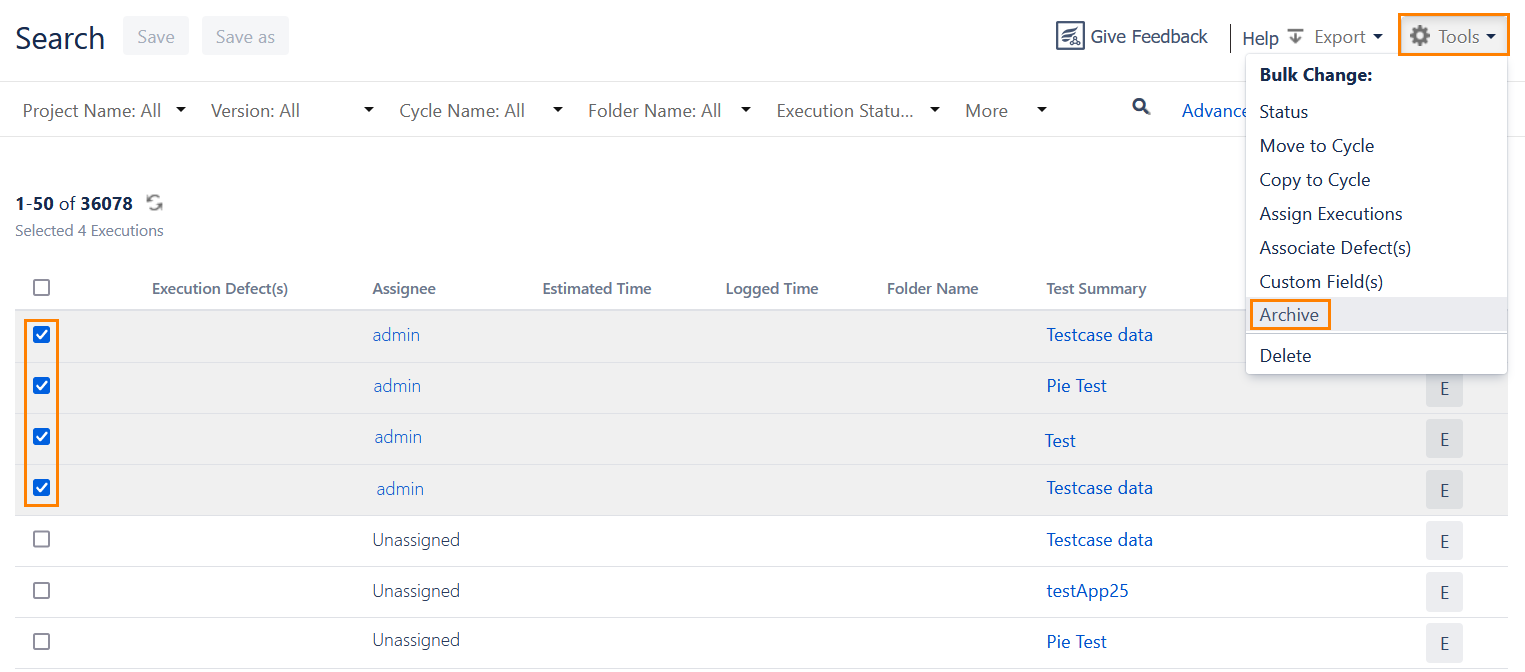Select Archive from Bulk Change menu
Viewport: 1525px width, 672px height.
click(1289, 315)
